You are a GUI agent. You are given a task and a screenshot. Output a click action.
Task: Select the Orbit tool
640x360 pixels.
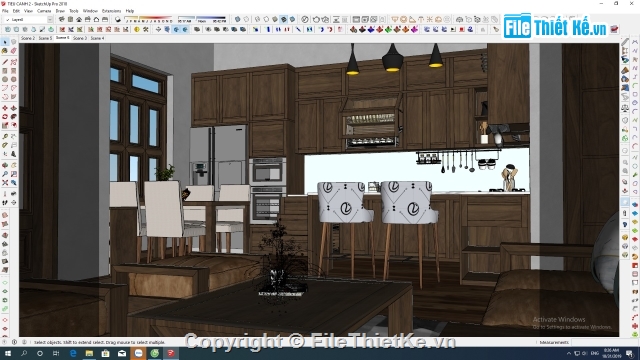pyautogui.click(x=5, y=165)
